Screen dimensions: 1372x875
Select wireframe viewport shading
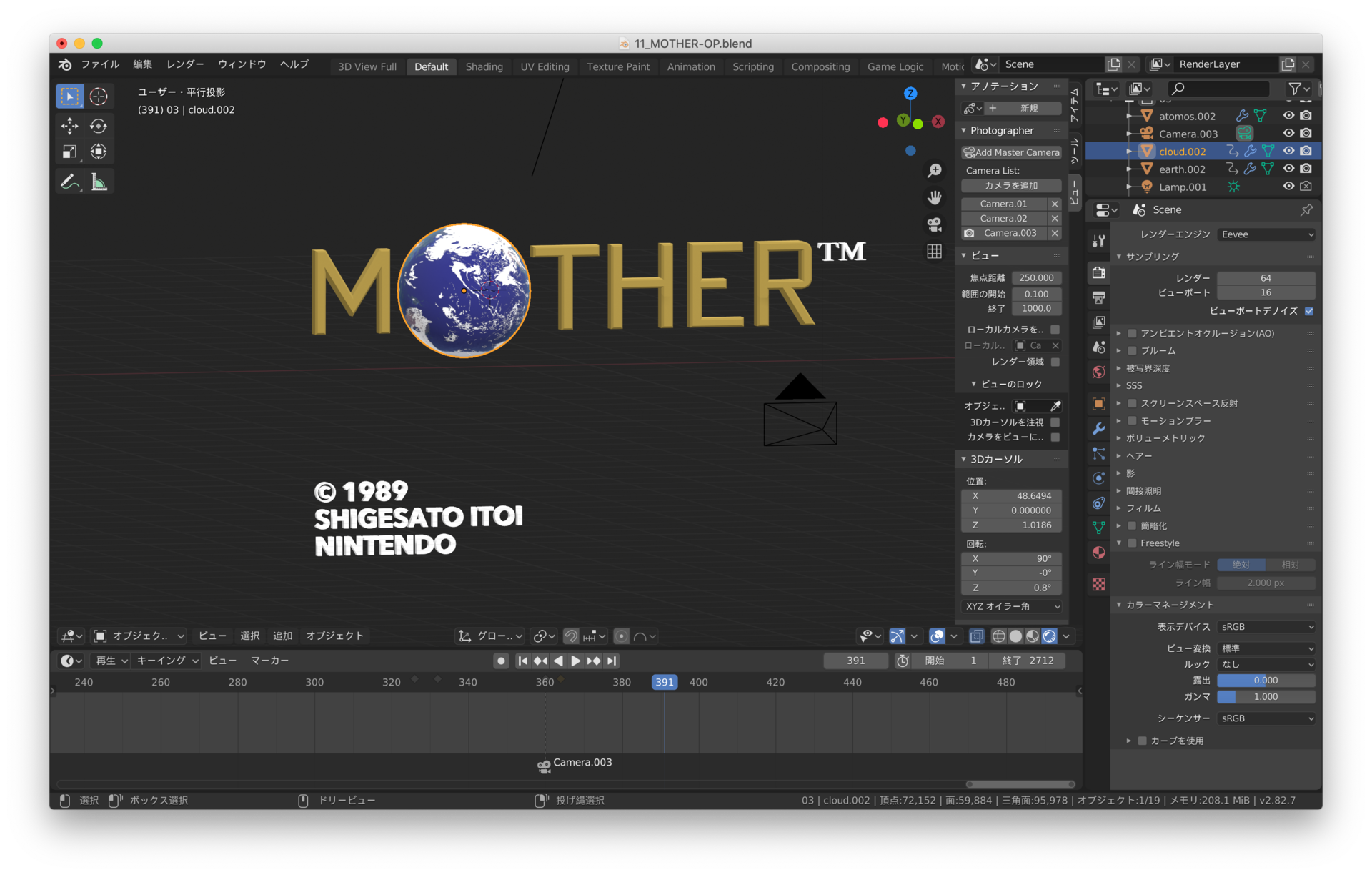[x=998, y=636]
